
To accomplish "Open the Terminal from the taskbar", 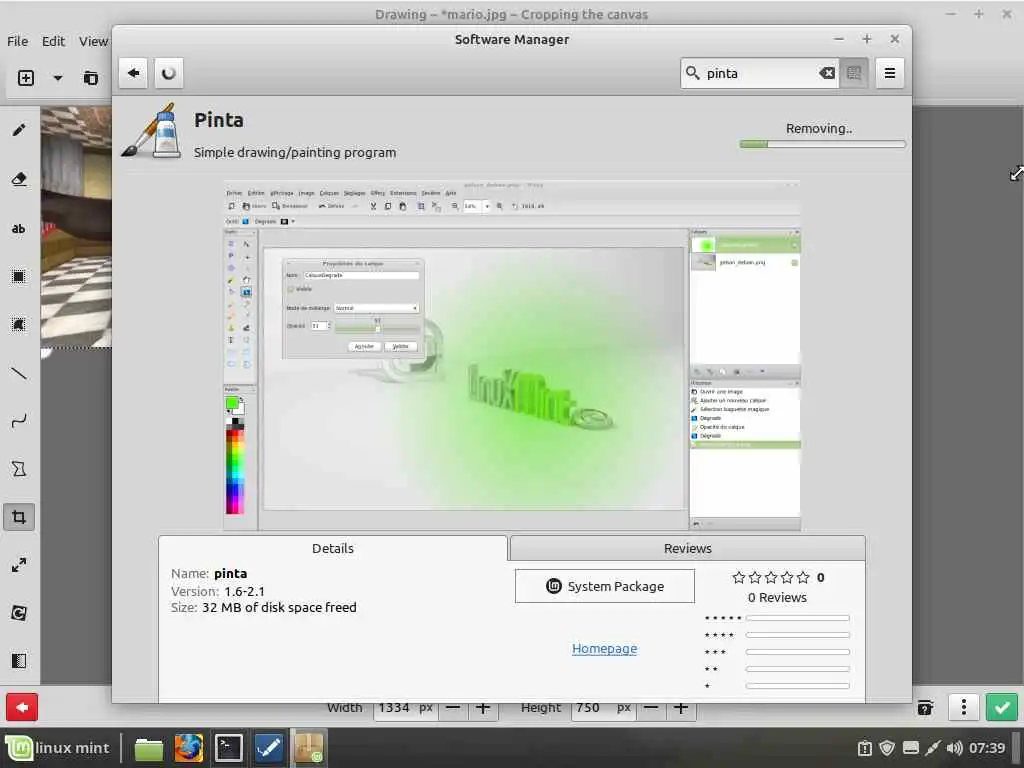I will (x=229, y=748).
